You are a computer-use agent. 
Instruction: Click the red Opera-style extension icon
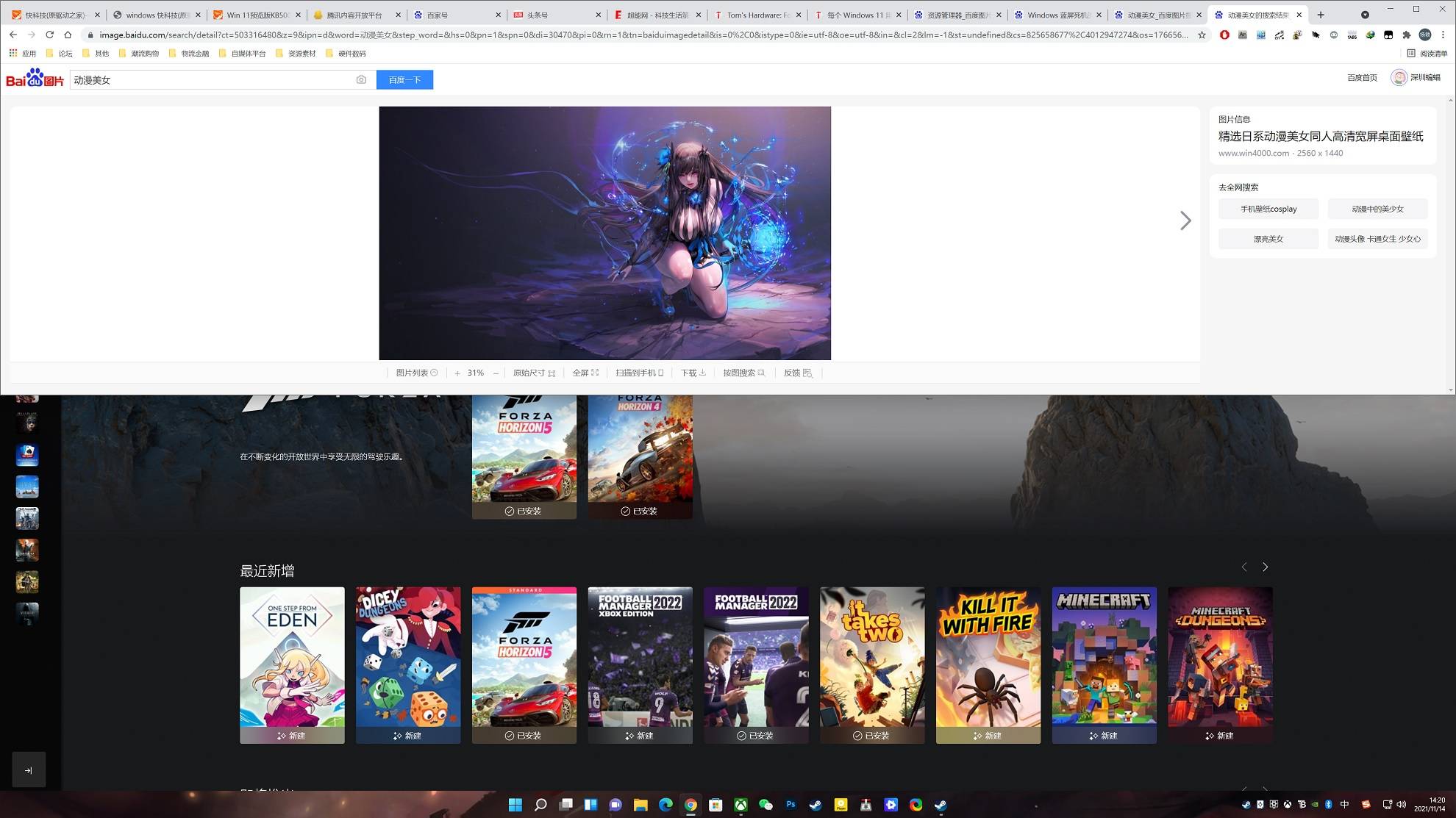point(1224,35)
